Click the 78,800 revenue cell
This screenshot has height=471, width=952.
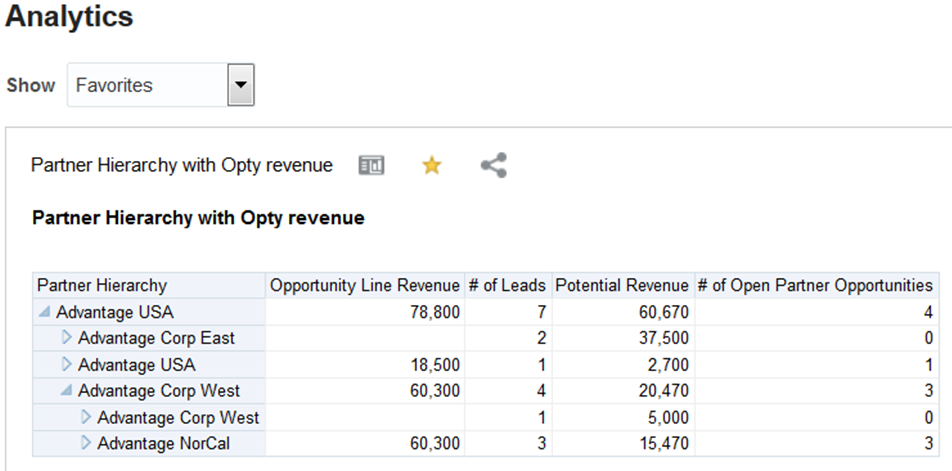(x=435, y=312)
